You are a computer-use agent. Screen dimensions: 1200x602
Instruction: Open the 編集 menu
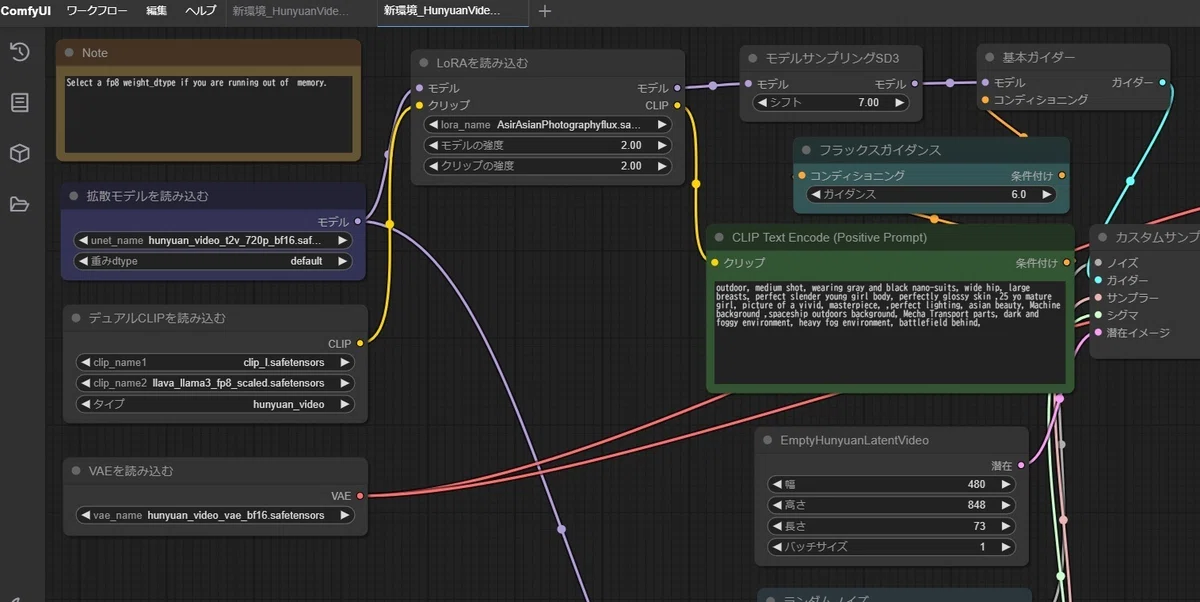coord(157,11)
